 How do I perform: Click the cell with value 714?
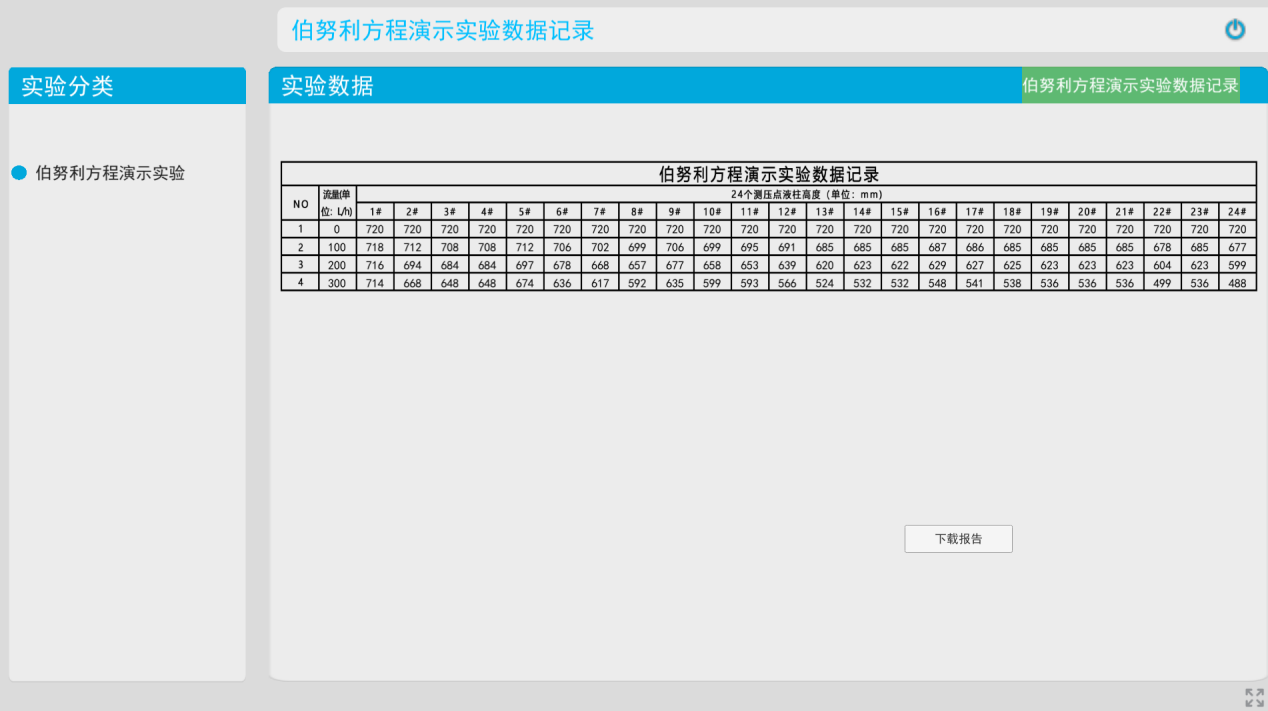(375, 283)
